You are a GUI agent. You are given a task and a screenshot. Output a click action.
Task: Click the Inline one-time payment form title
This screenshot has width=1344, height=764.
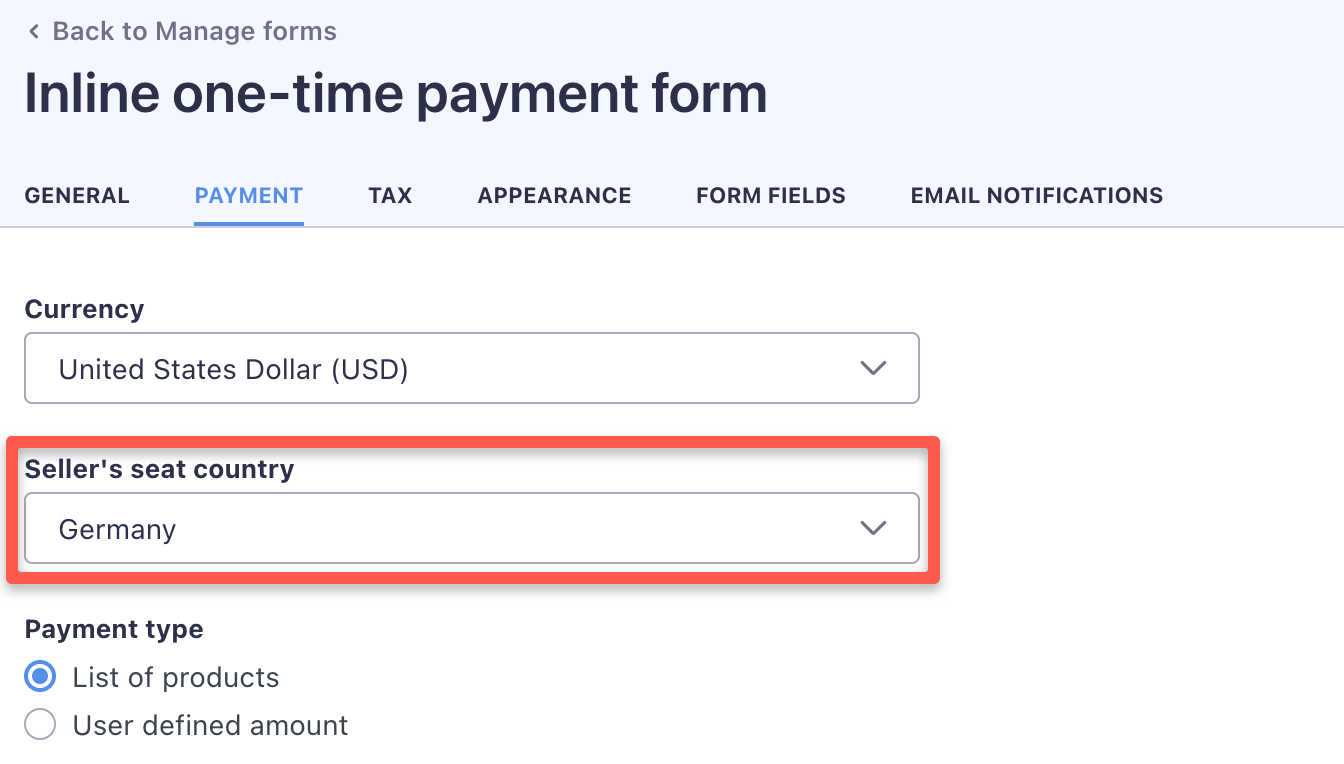[396, 93]
